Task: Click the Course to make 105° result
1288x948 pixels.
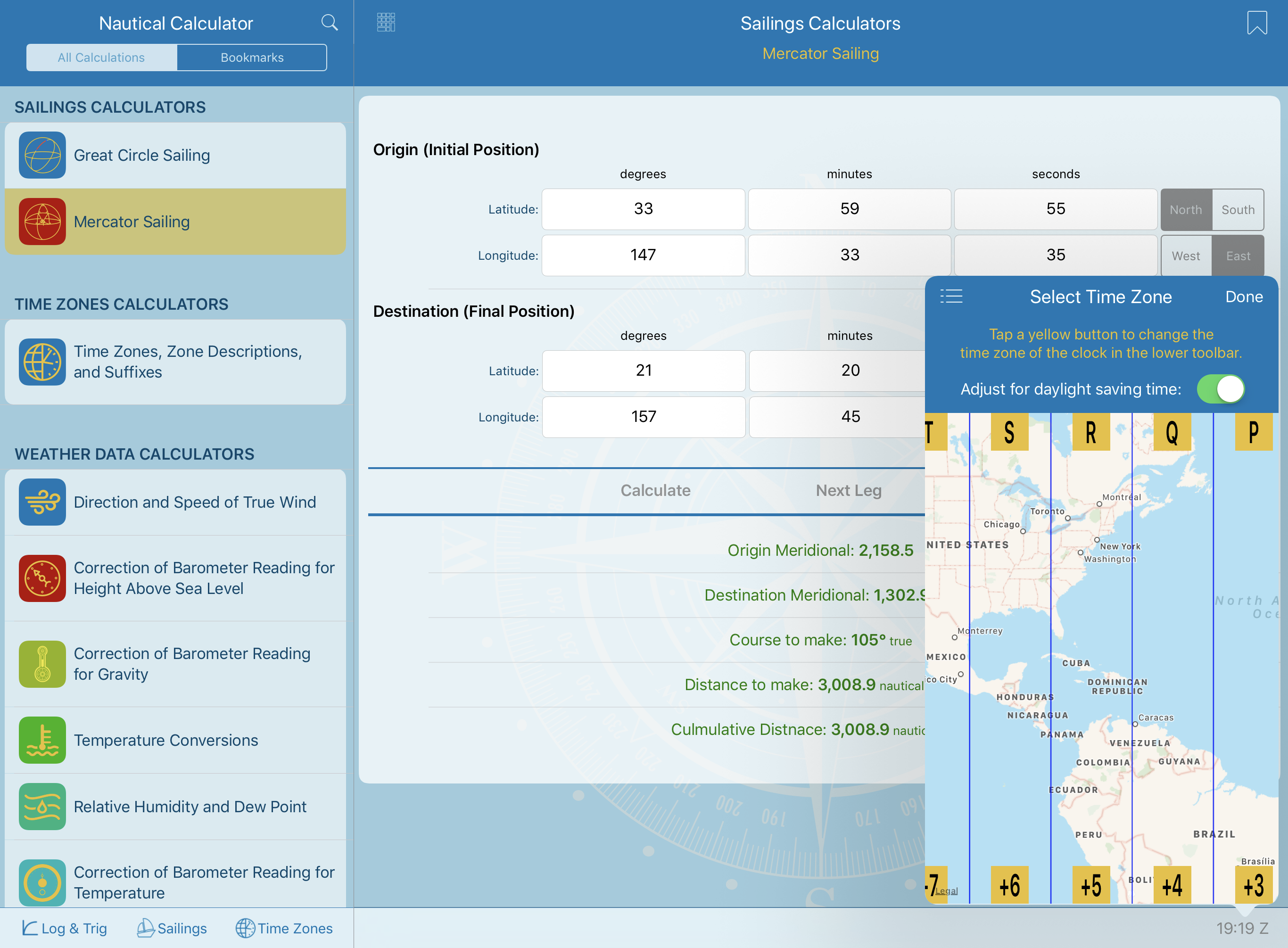Action: pyautogui.click(x=820, y=640)
